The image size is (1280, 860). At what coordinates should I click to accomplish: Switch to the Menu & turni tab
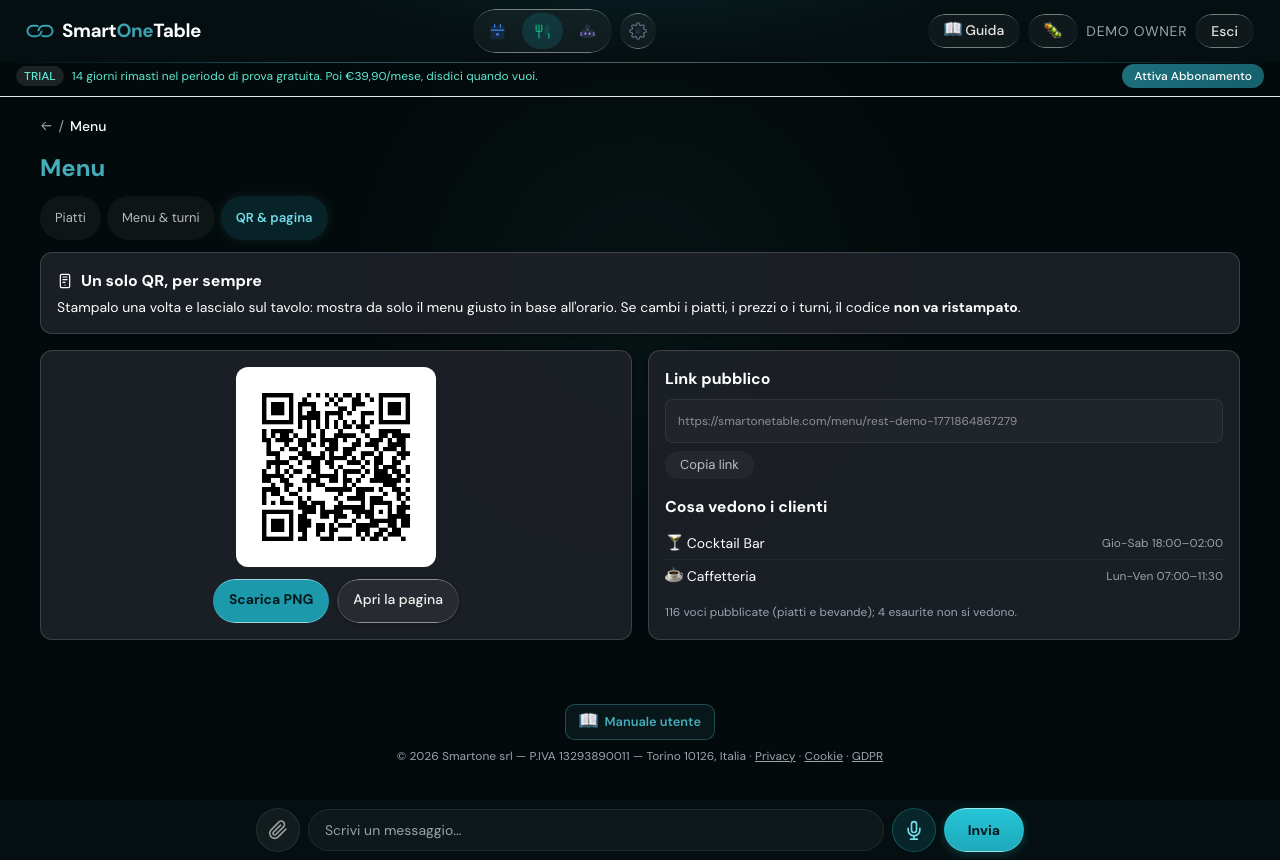[161, 218]
